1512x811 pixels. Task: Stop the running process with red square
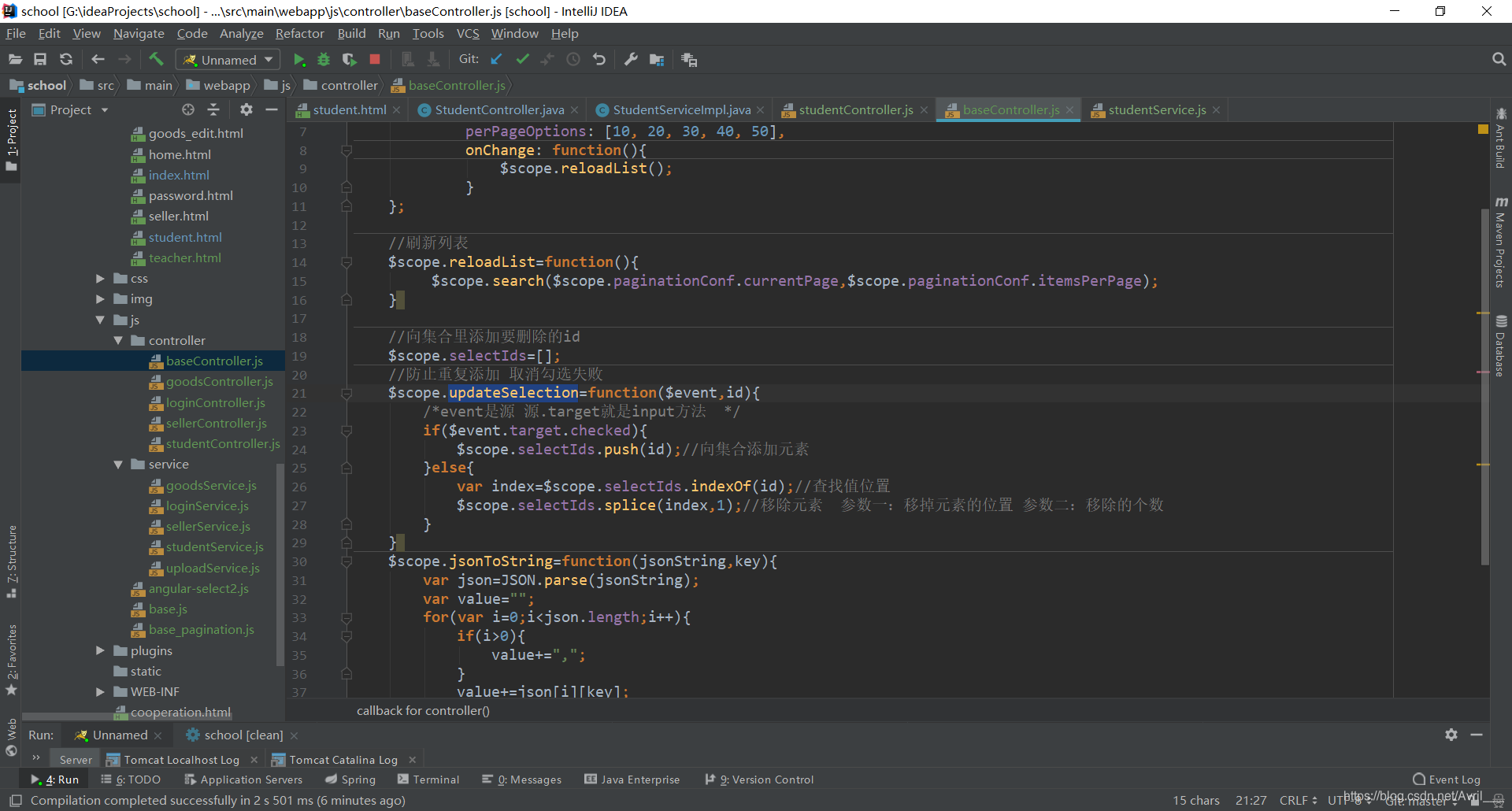pyautogui.click(x=375, y=59)
